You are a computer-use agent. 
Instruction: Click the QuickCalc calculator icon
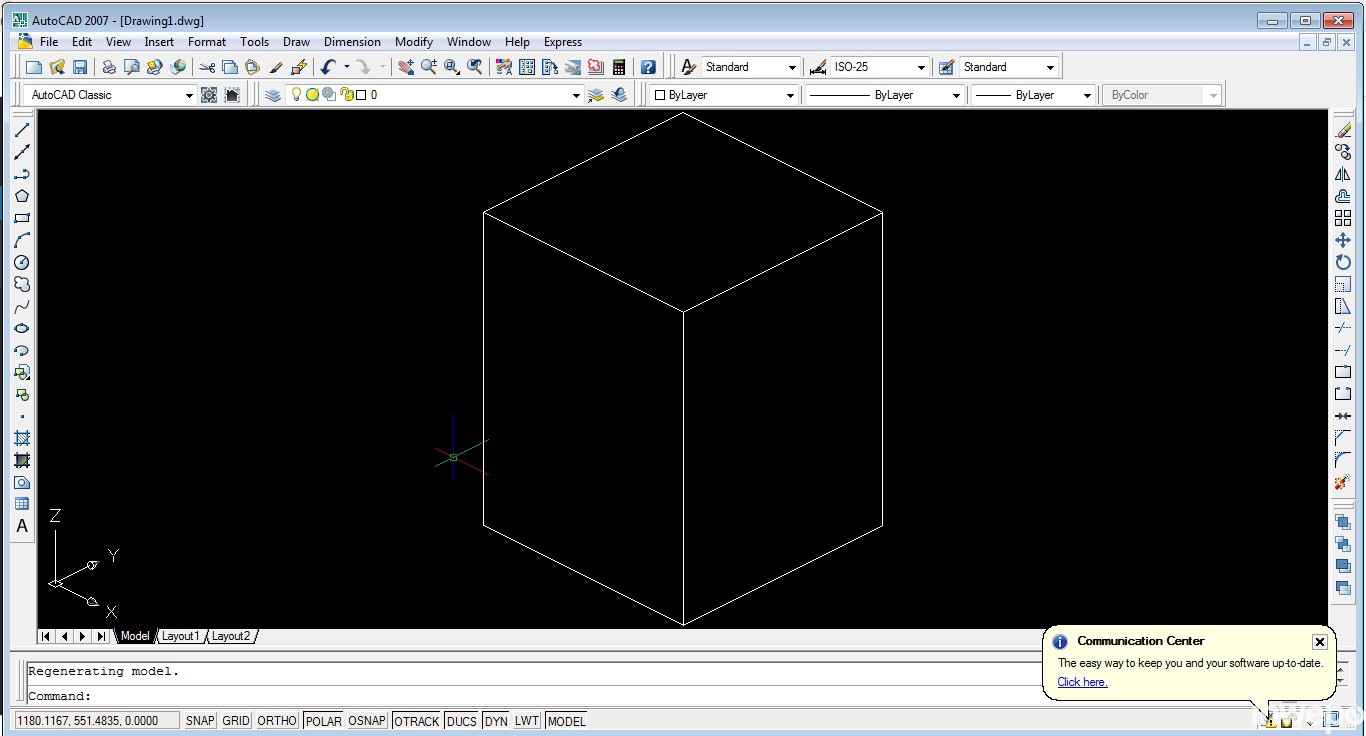click(619, 67)
